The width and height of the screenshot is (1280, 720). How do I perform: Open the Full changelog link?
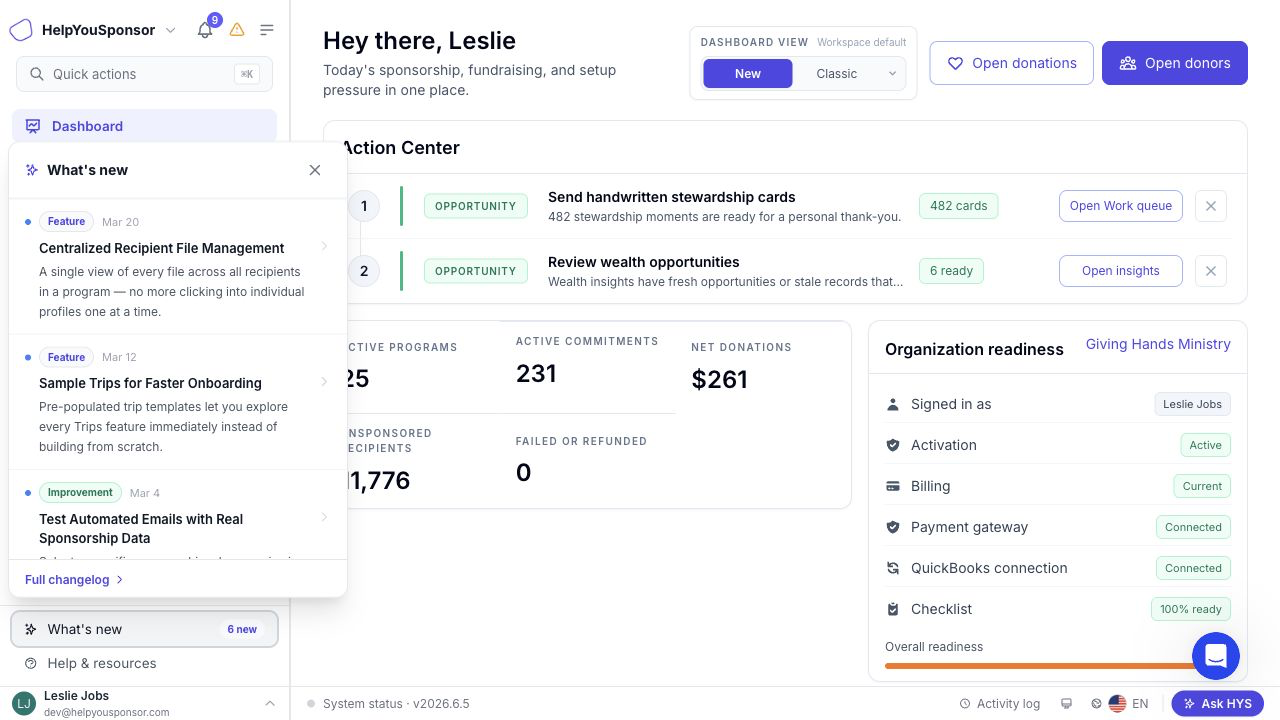pyautogui.click(x=74, y=580)
